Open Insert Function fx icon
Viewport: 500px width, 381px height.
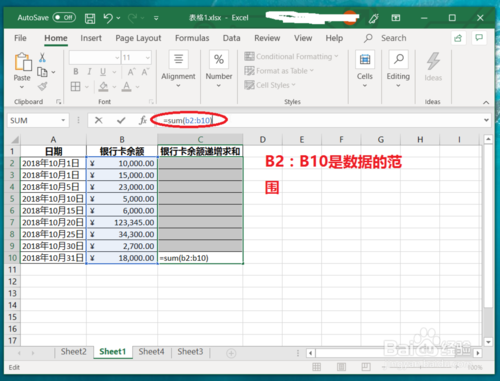pyautogui.click(x=143, y=120)
